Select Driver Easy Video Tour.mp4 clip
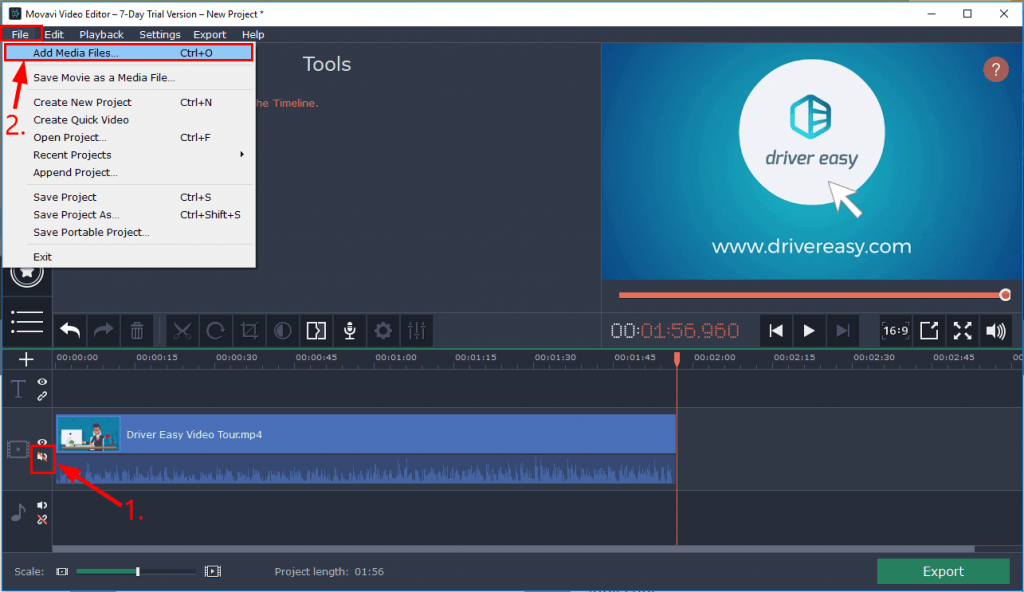 366,435
